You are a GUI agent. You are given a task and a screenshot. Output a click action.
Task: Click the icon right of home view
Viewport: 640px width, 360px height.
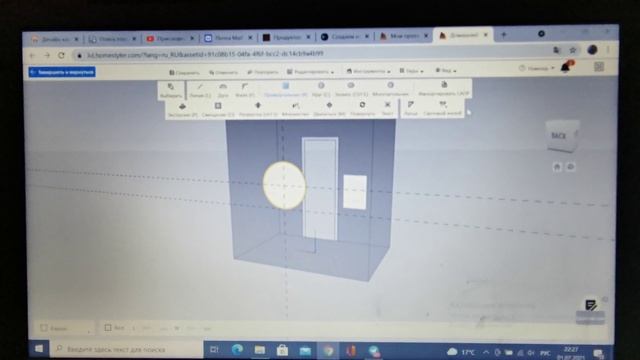(x=571, y=167)
